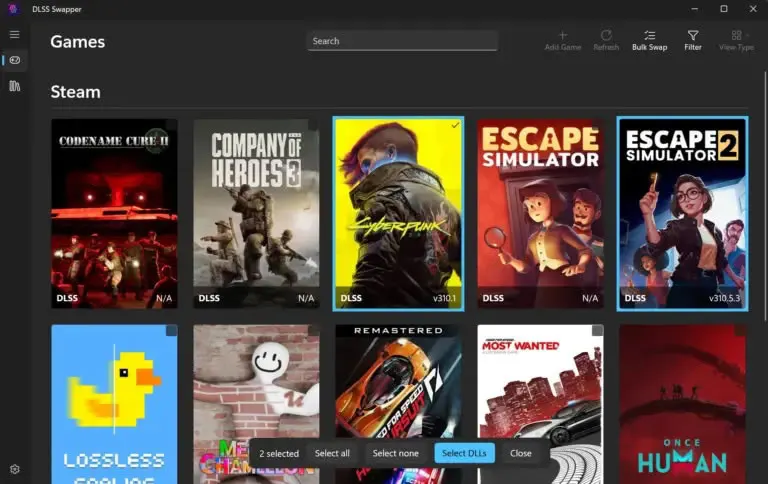Tick the Most Wanted game checkbox
This screenshot has width=768, height=484.
pos(597,331)
